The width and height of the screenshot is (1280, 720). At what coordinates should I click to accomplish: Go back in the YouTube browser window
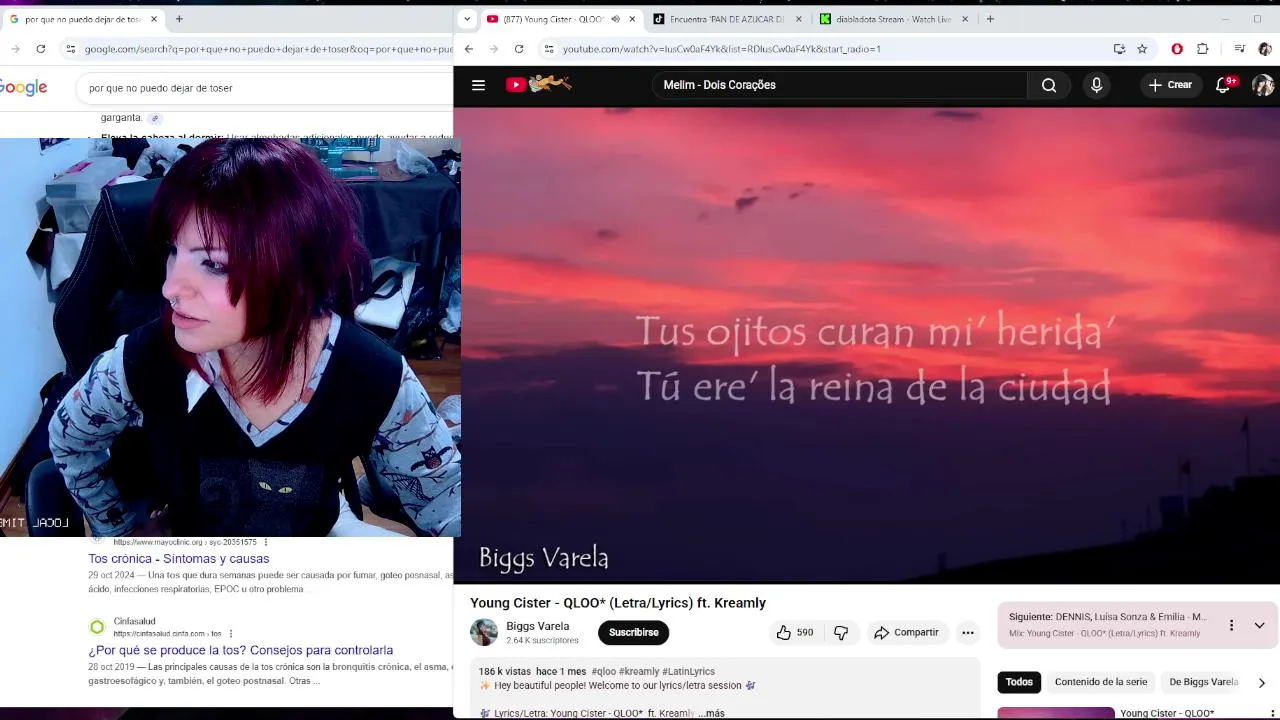[x=469, y=48]
